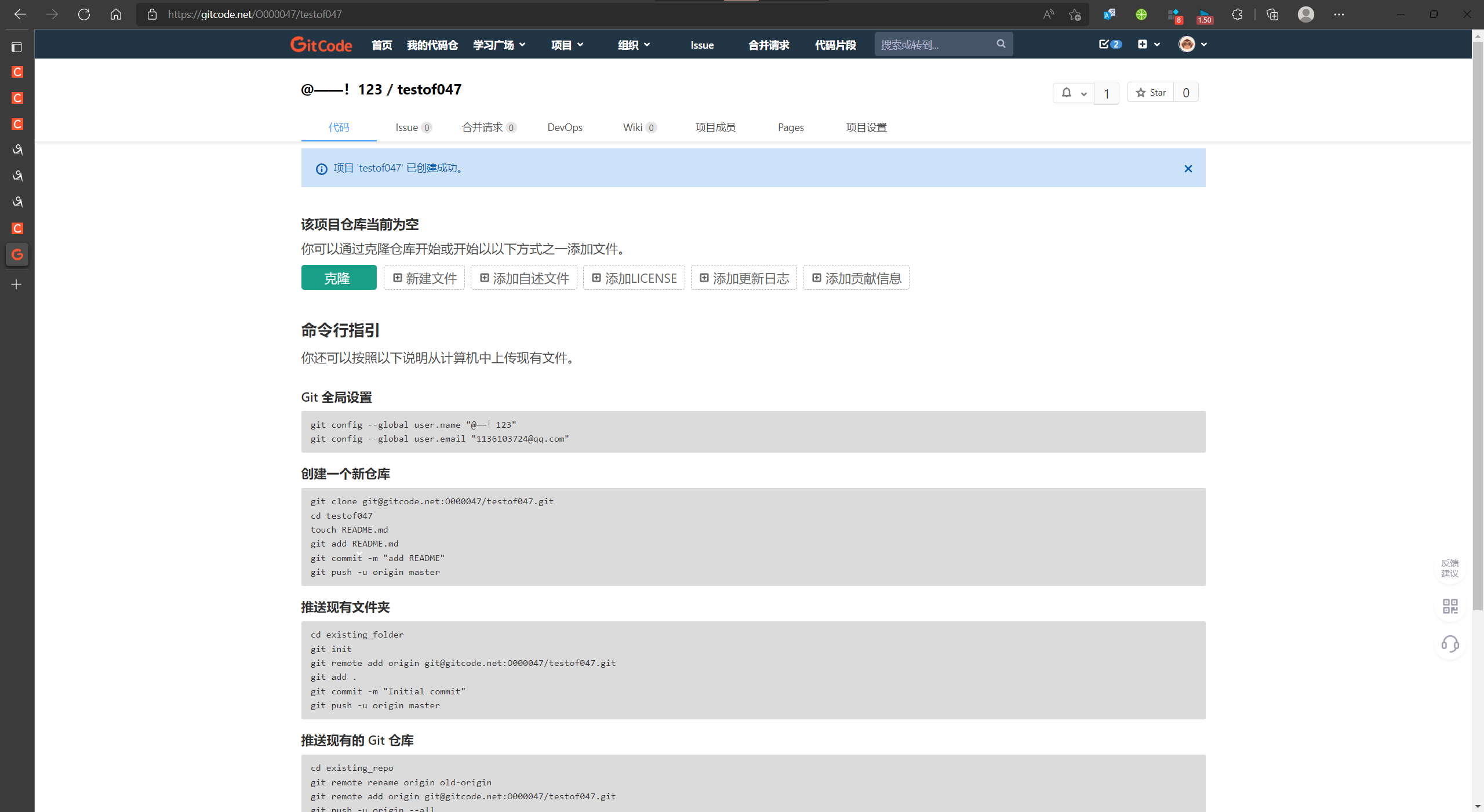
Task: Switch to the Wiki tab
Action: point(639,128)
